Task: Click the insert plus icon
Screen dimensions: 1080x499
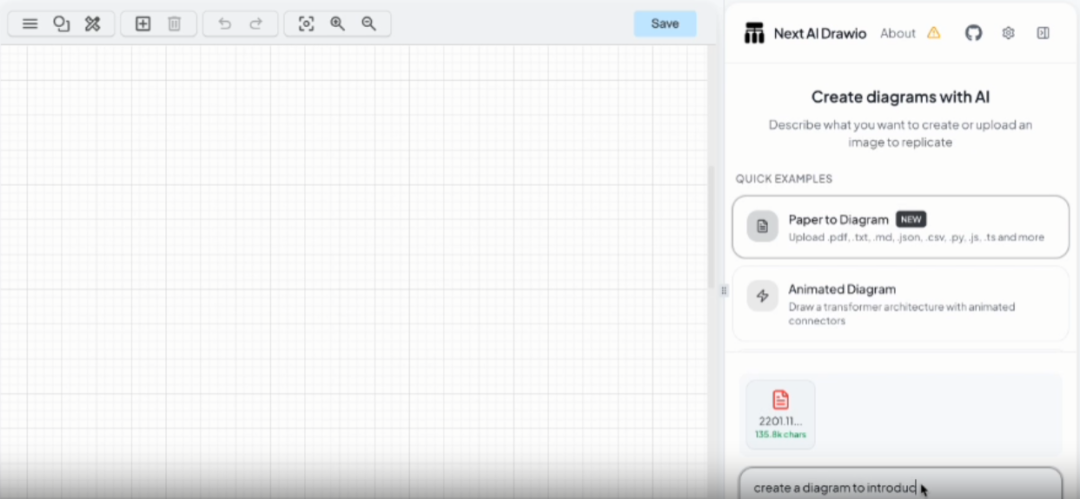Action: [143, 24]
